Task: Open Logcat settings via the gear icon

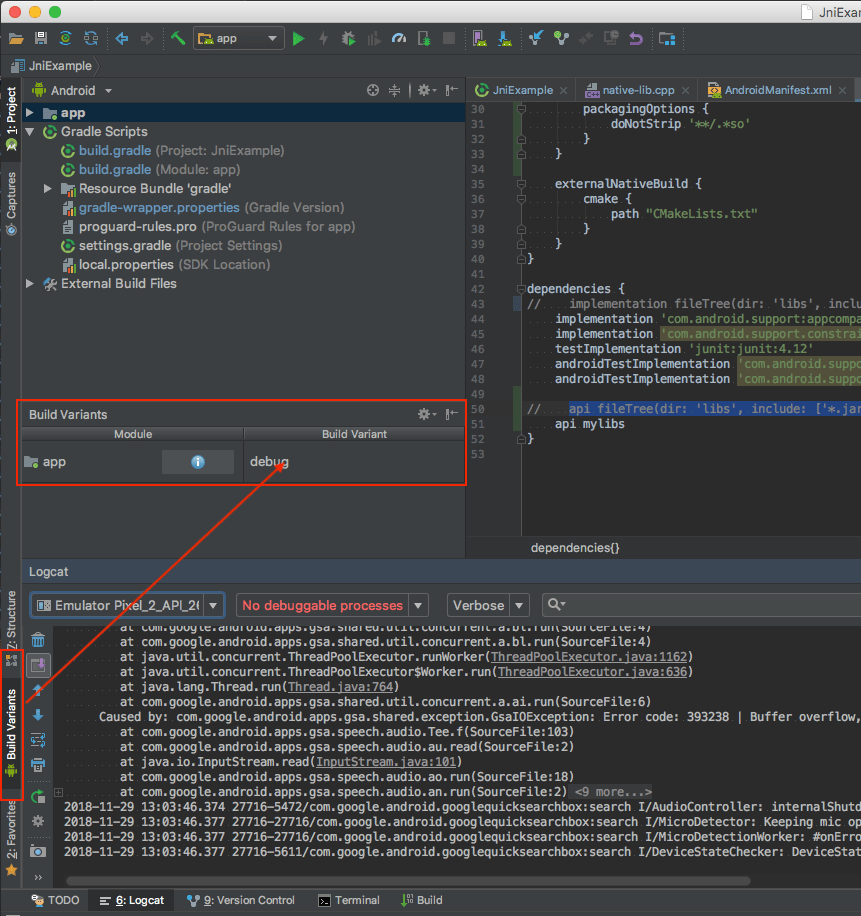Action: 37,820
